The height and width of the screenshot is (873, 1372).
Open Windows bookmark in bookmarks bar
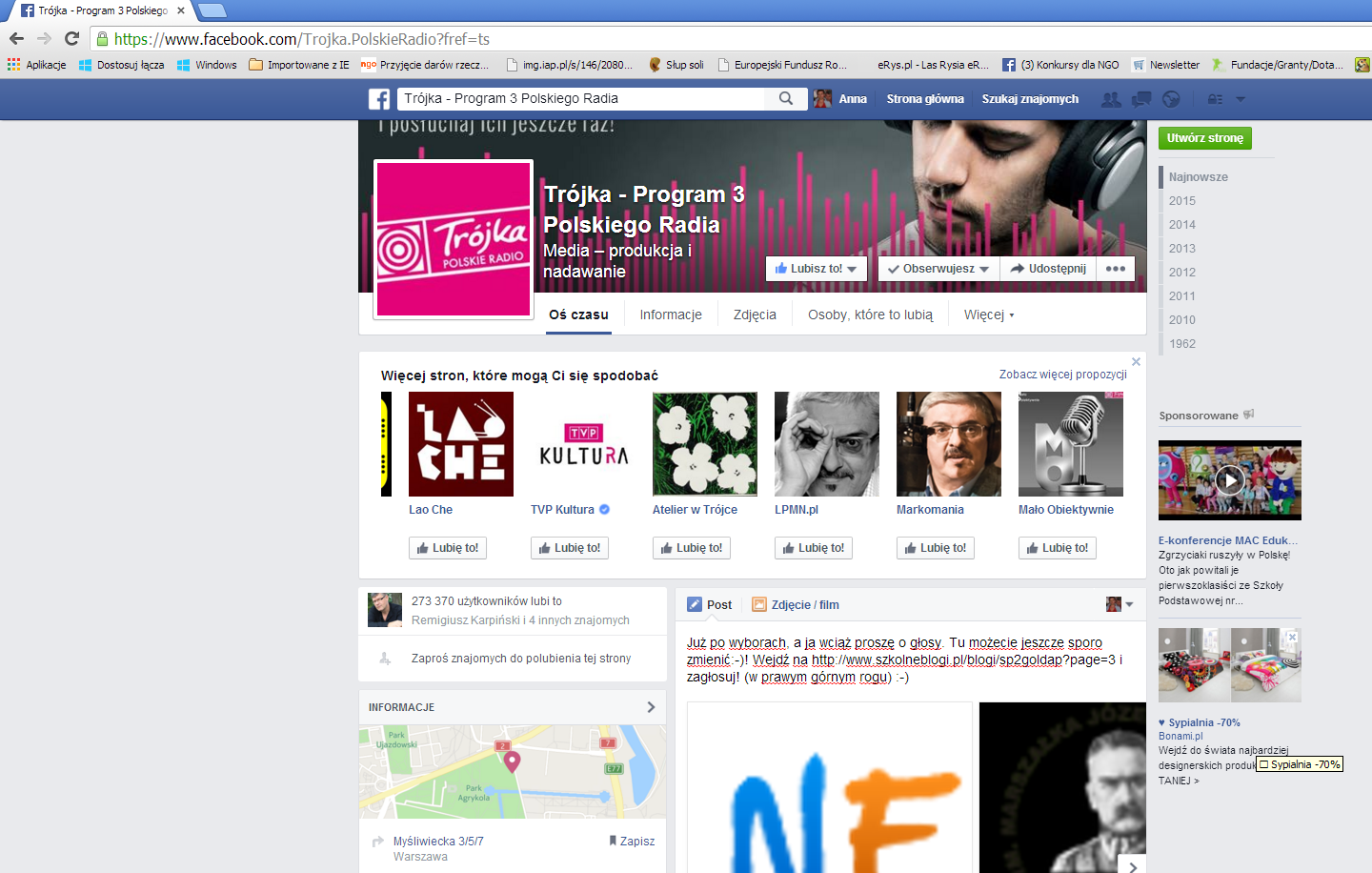207,65
